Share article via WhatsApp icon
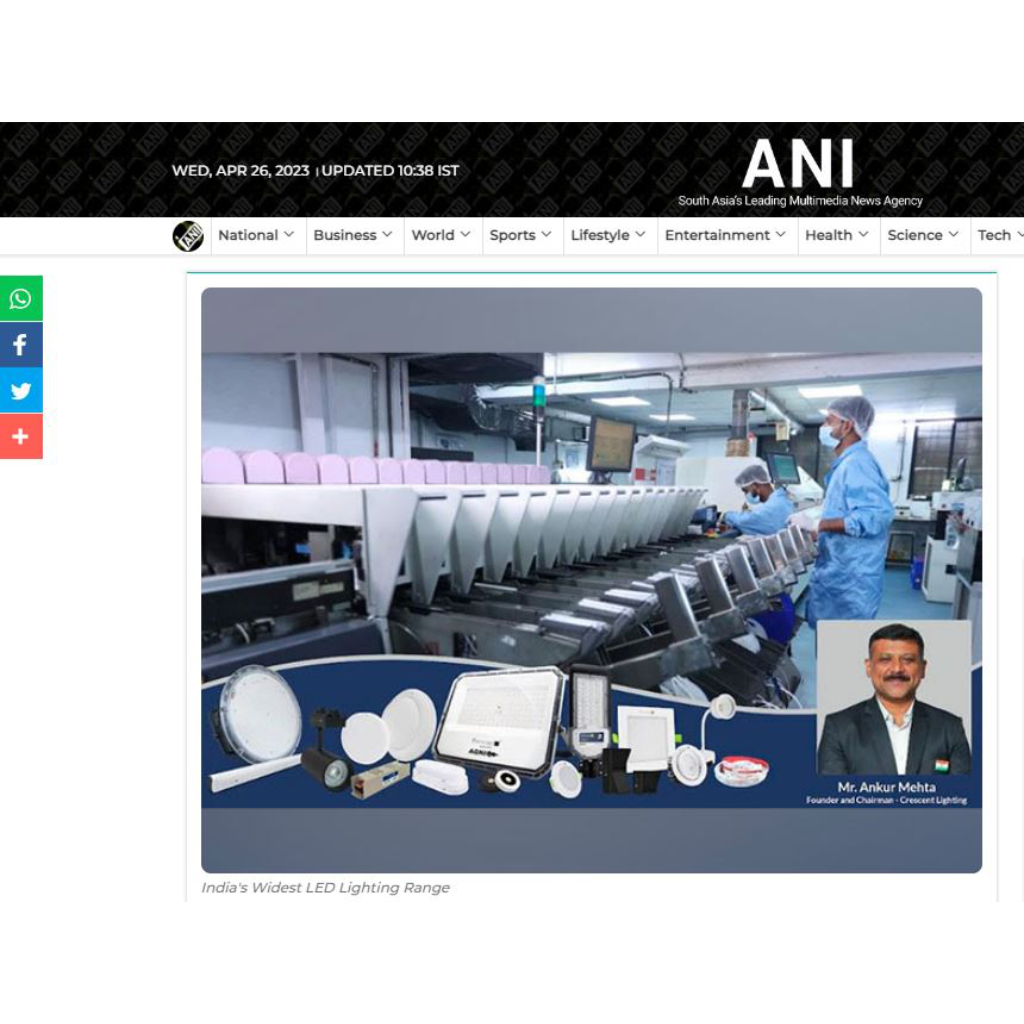The image size is (1024, 1024). tap(21, 299)
